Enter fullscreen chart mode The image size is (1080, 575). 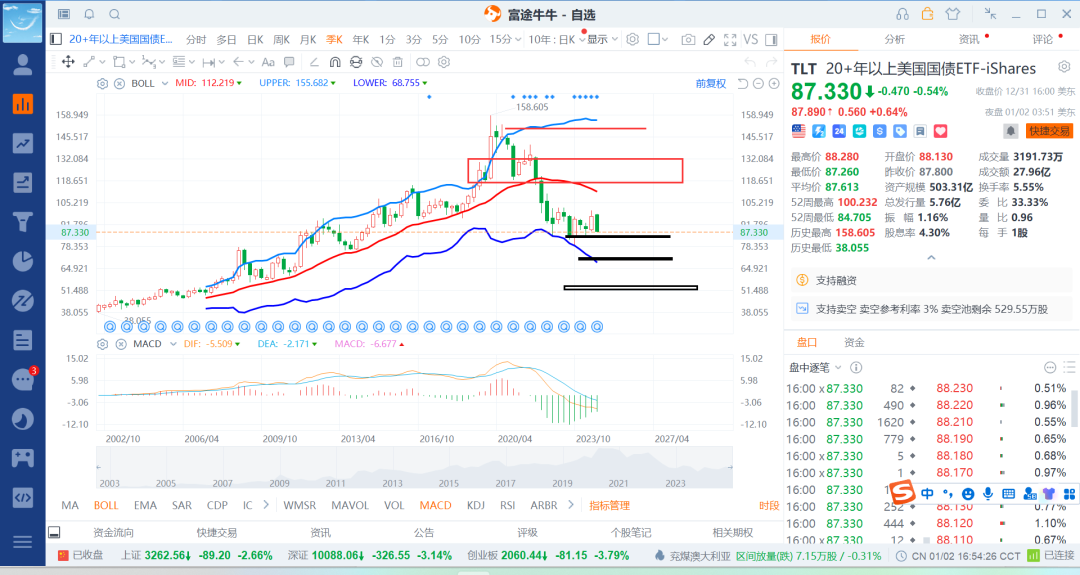point(730,40)
